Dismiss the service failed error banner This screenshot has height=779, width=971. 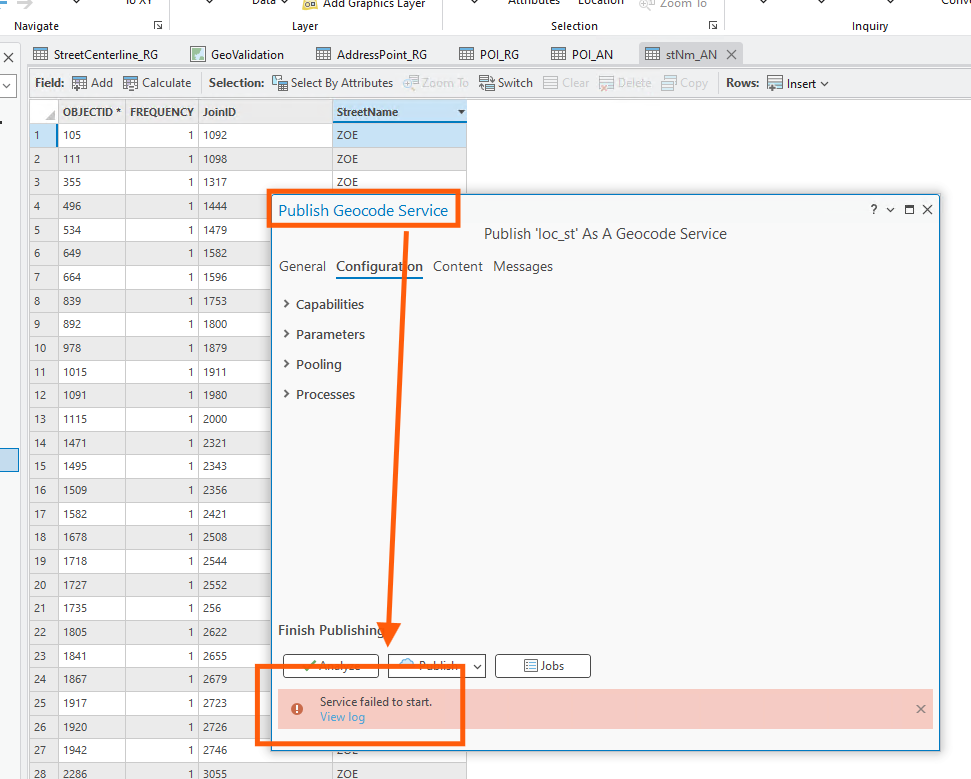[921, 709]
